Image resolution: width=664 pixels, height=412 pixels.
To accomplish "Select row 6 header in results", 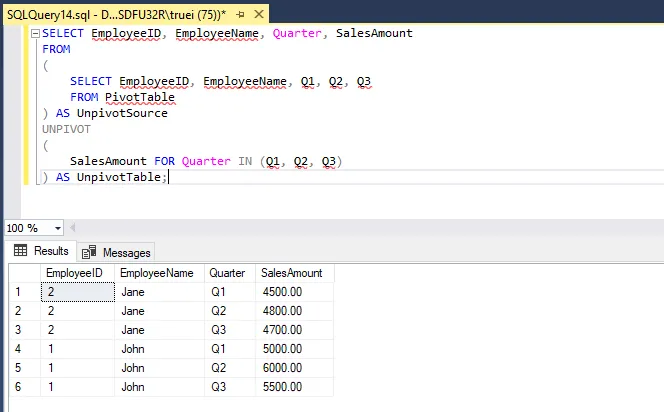I will 25,387.
